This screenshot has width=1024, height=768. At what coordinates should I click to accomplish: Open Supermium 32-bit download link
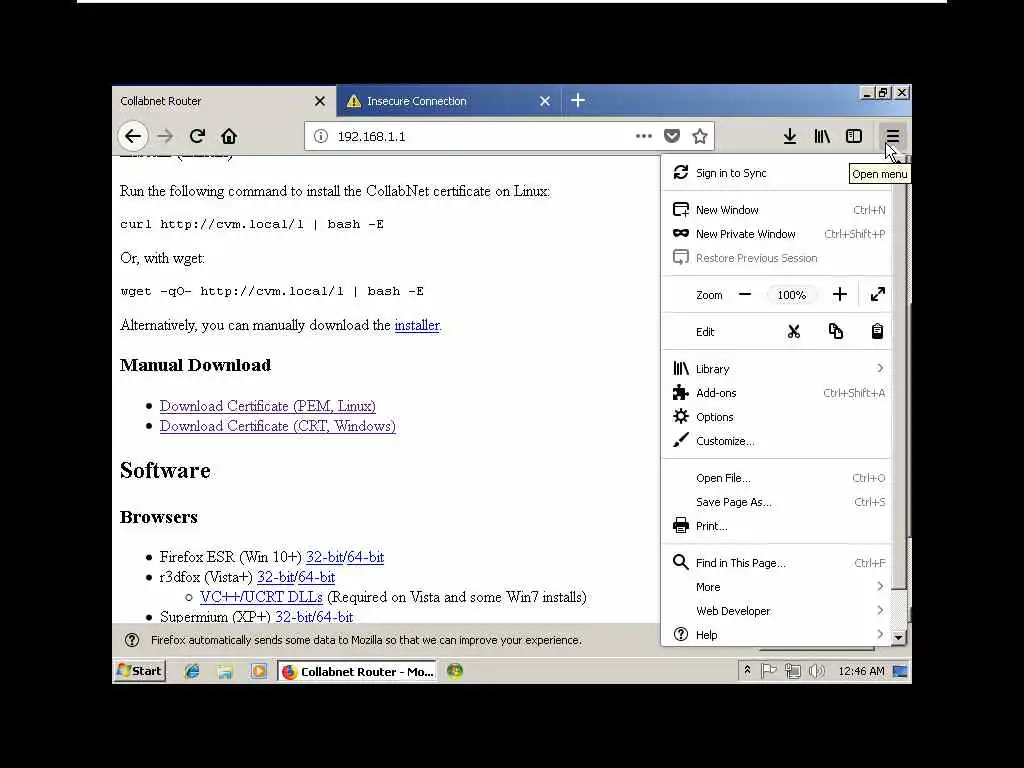pos(294,616)
